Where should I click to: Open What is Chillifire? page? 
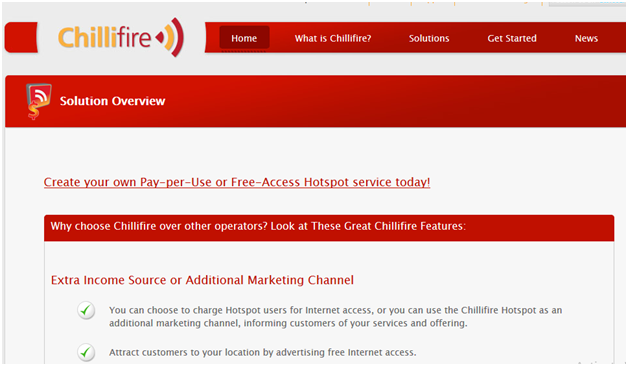coord(333,38)
